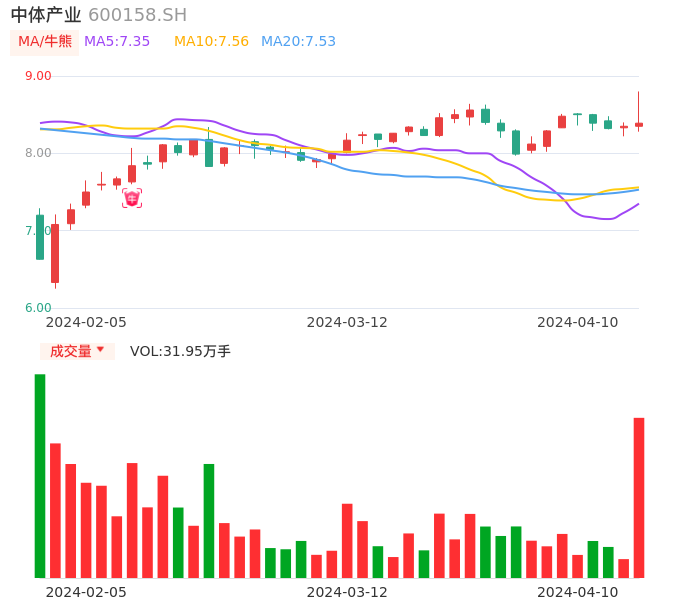
Task: Click the 2024-04-10 date label under volume chart
Action: tap(578, 592)
